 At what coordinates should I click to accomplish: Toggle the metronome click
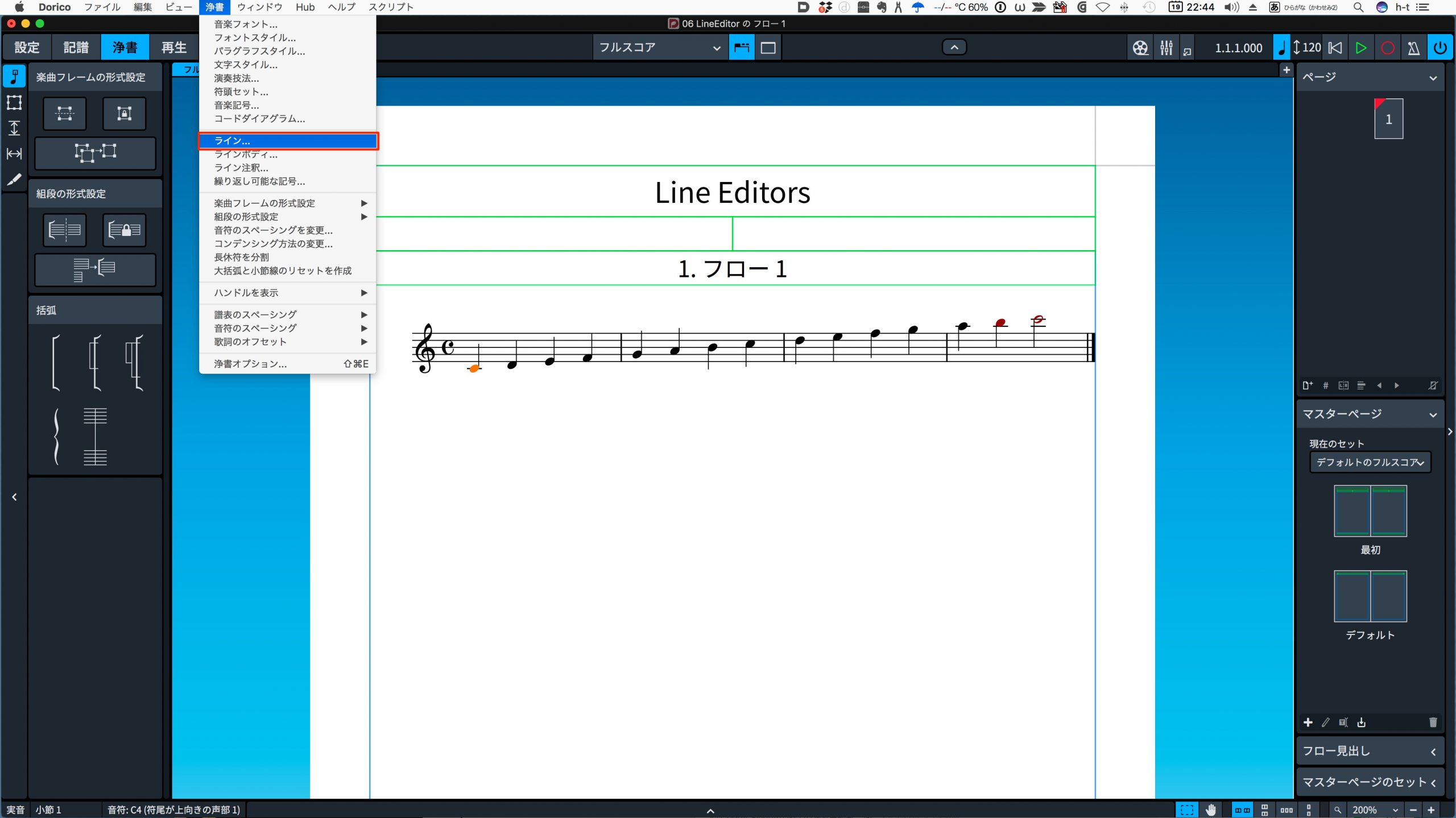tap(1413, 48)
